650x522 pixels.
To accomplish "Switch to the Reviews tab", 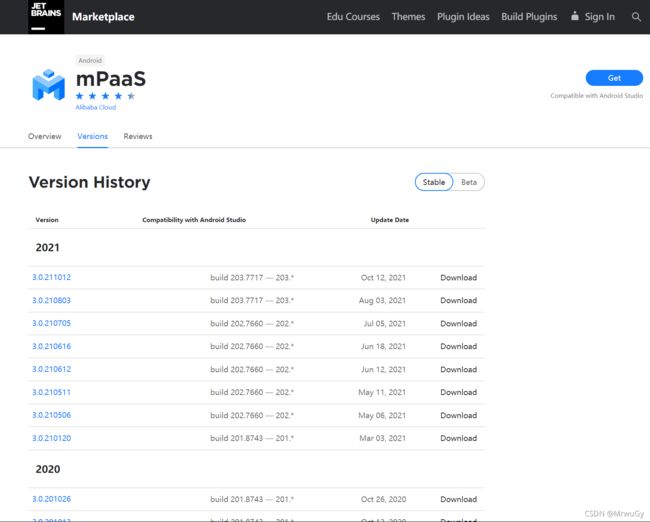I will (x=138, y=136).
